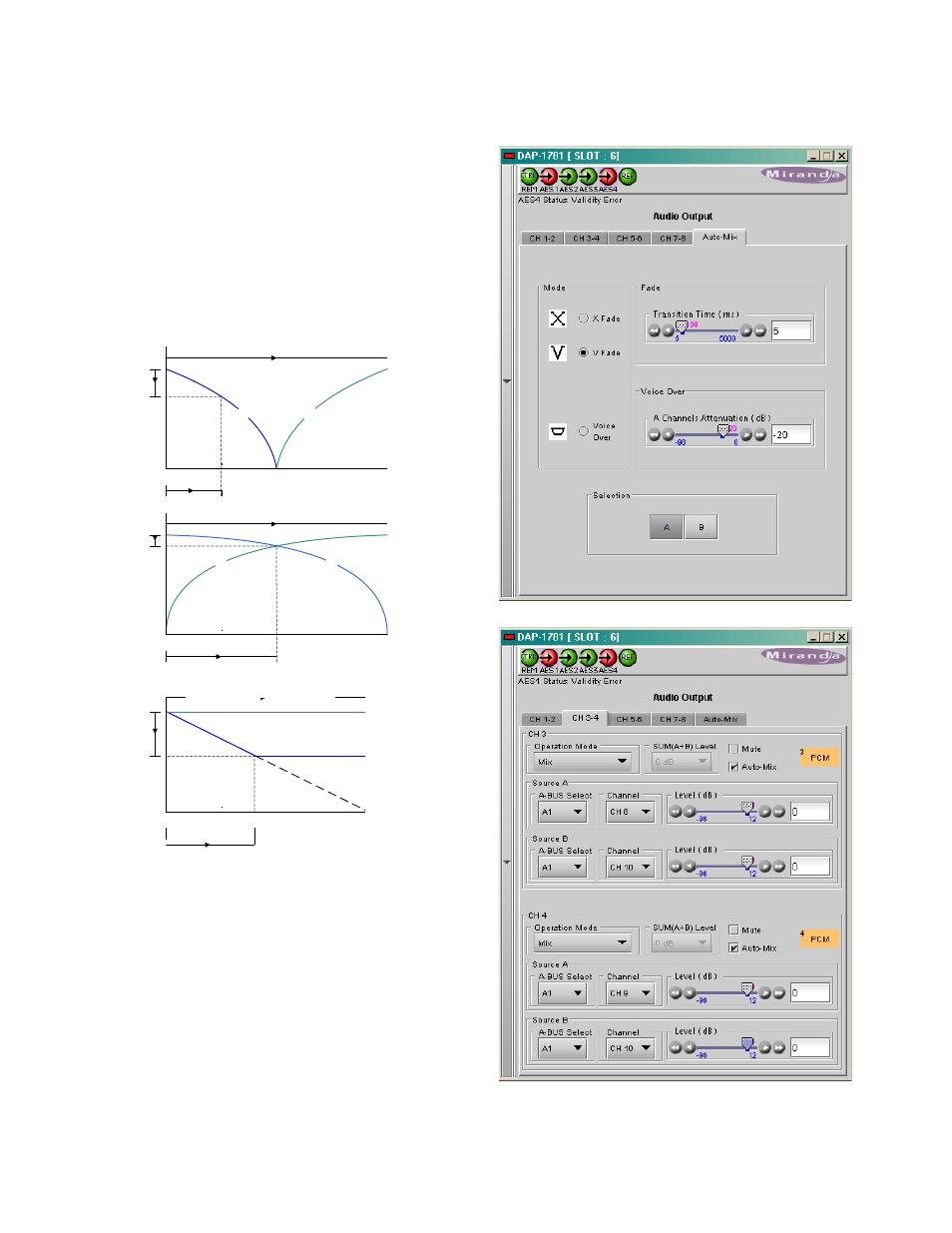Viewport: 952px width, 1233px height.
Task: Click Selection button A
Action: click(x=667, y=527)
